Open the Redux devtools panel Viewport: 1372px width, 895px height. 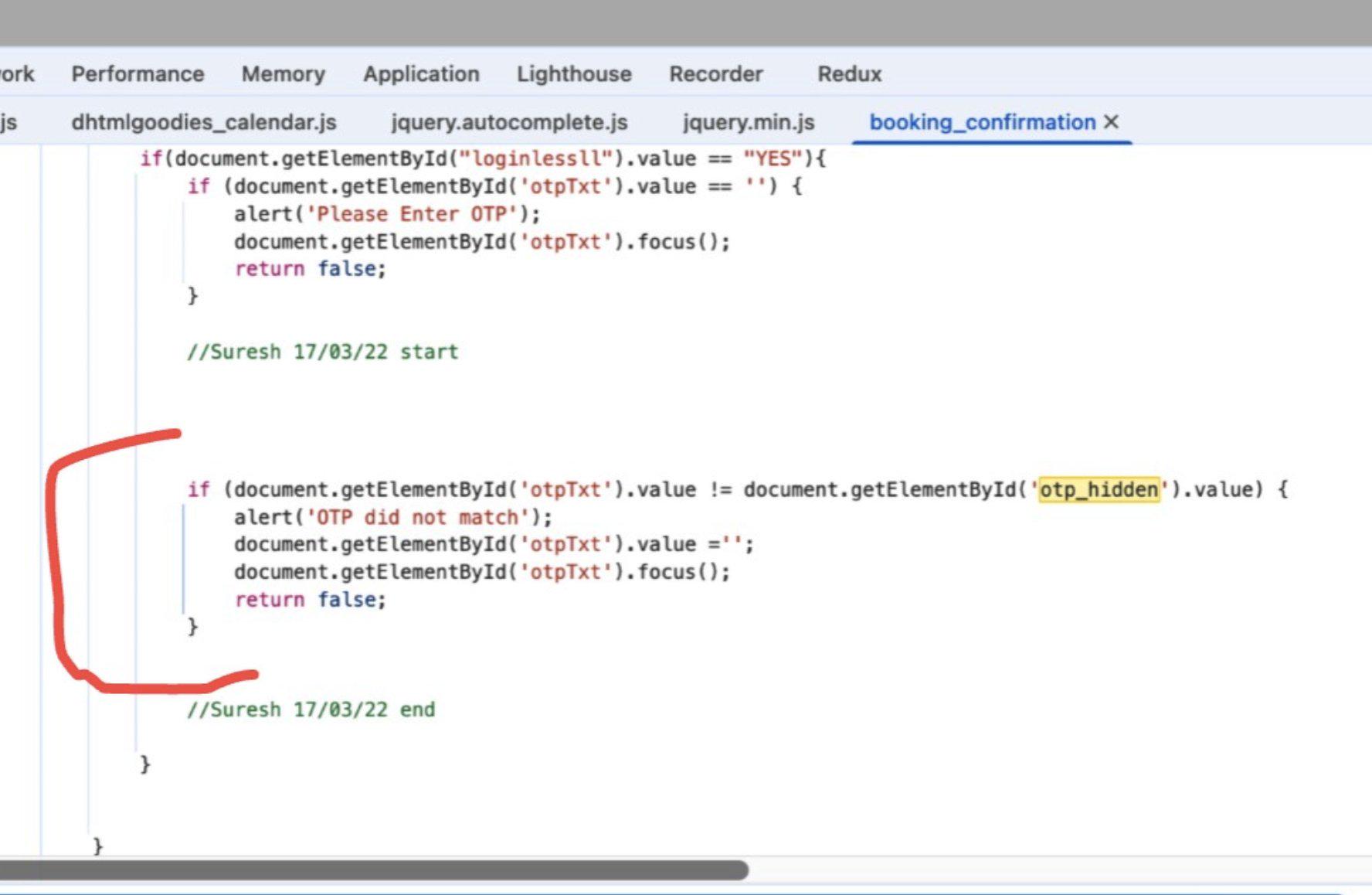click(x=850, y=73)
